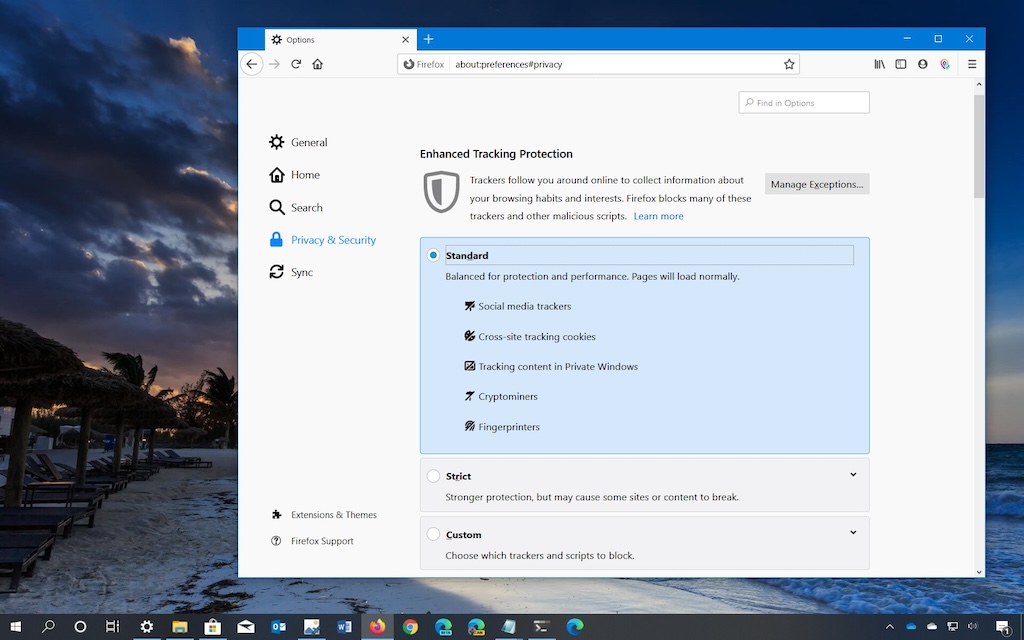Open the General settings category
Image resolution: width=1024 pixels, height=640 pixels.
point(308,142)
